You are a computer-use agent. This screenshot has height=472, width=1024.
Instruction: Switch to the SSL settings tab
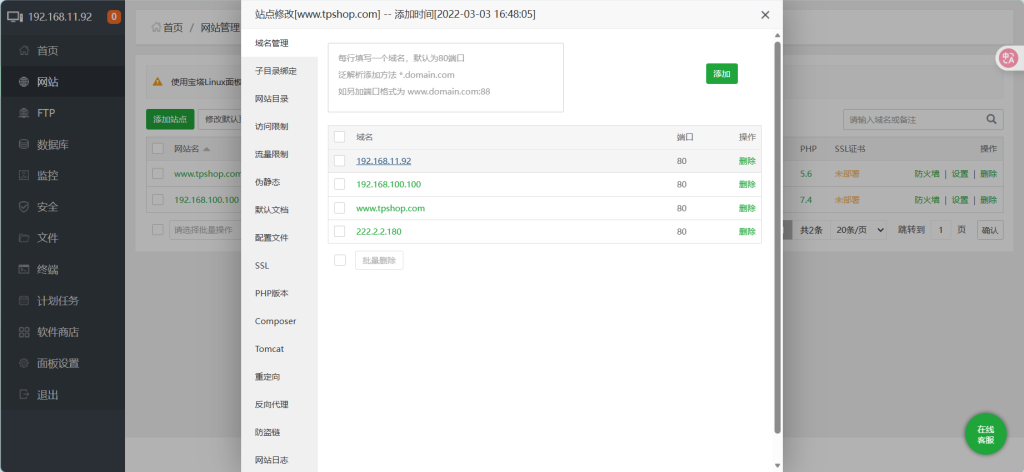pos(262,266)
